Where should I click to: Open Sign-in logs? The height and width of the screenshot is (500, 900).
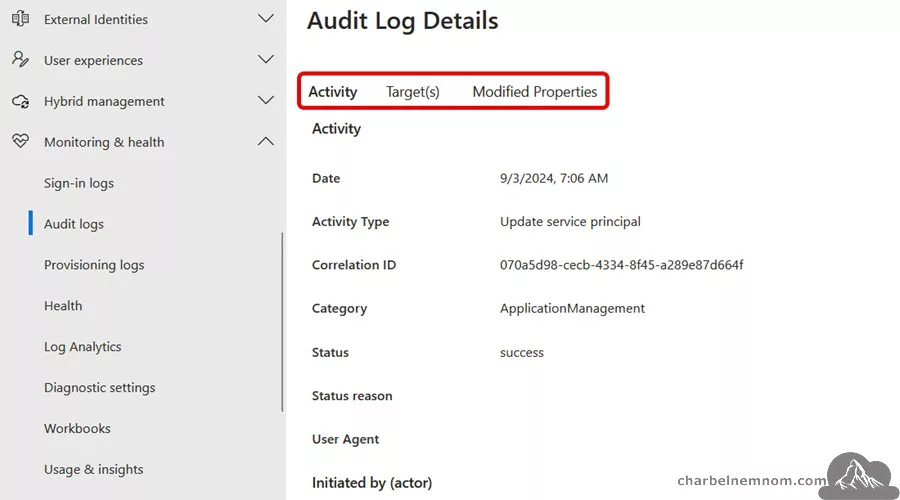point(79,183)
